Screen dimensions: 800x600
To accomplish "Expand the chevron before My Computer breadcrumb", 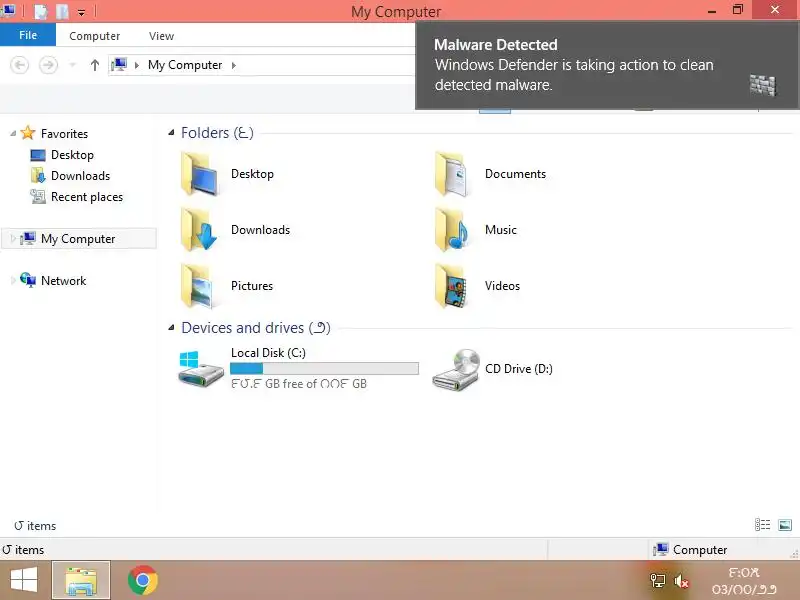I will [137, 65].
